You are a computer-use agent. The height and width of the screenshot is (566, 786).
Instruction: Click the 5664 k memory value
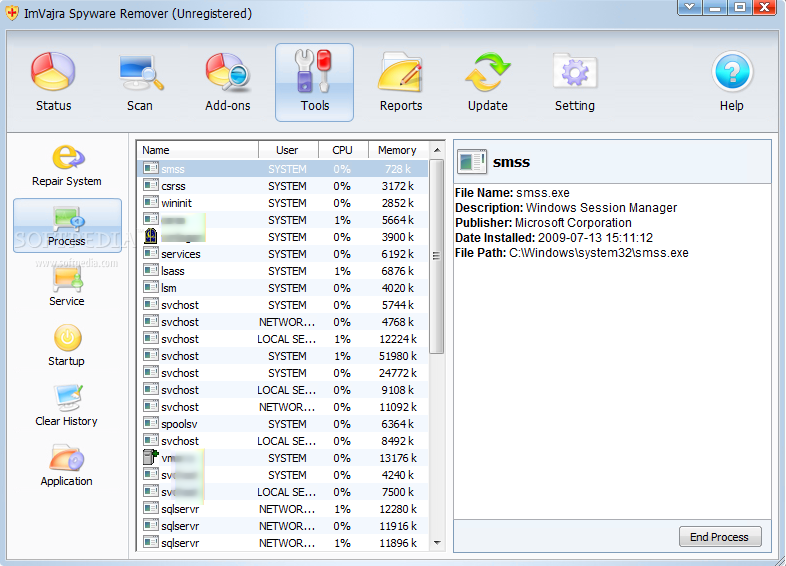[398, 220]
